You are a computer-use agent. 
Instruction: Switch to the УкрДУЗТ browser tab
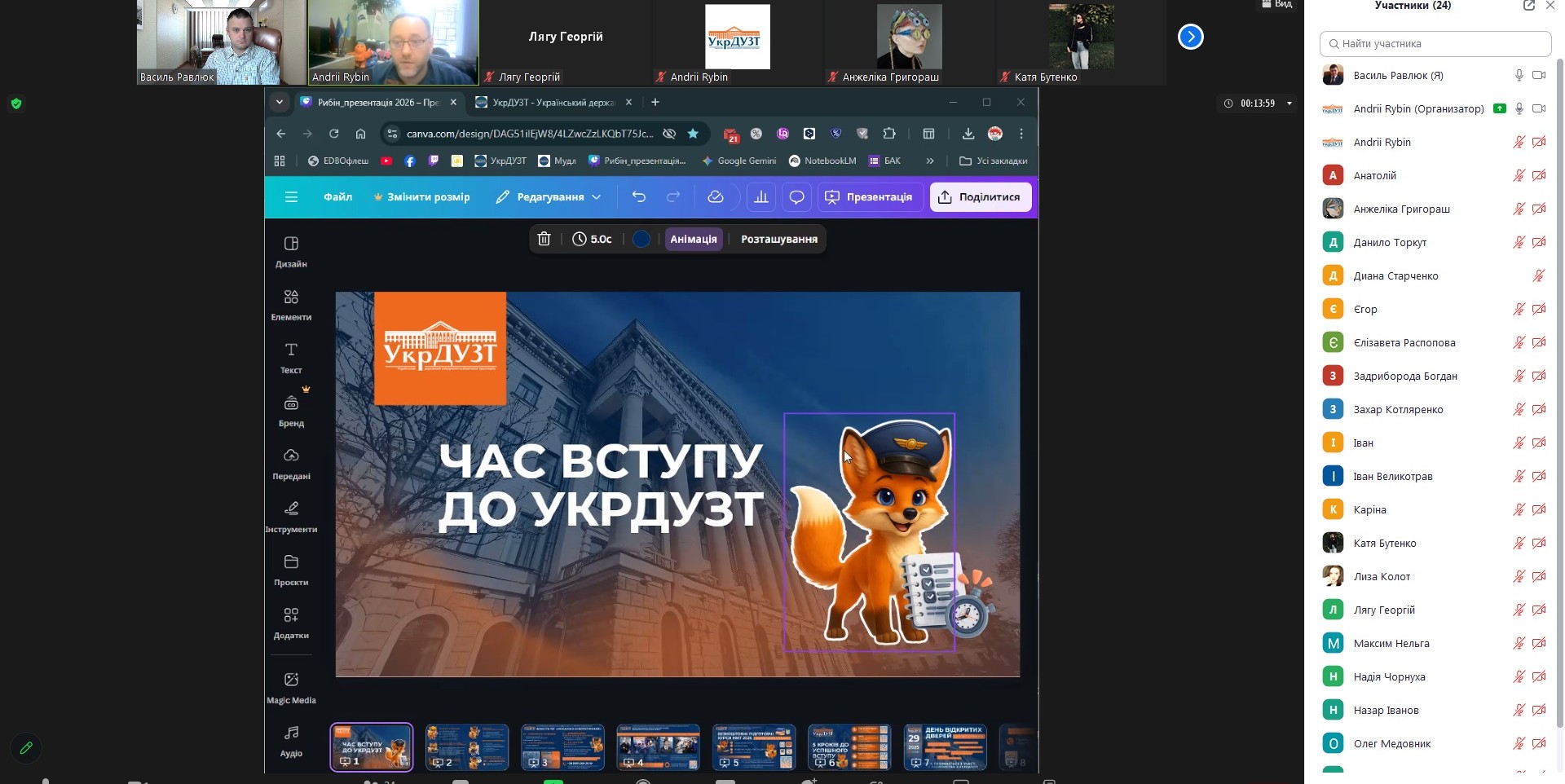544,102
